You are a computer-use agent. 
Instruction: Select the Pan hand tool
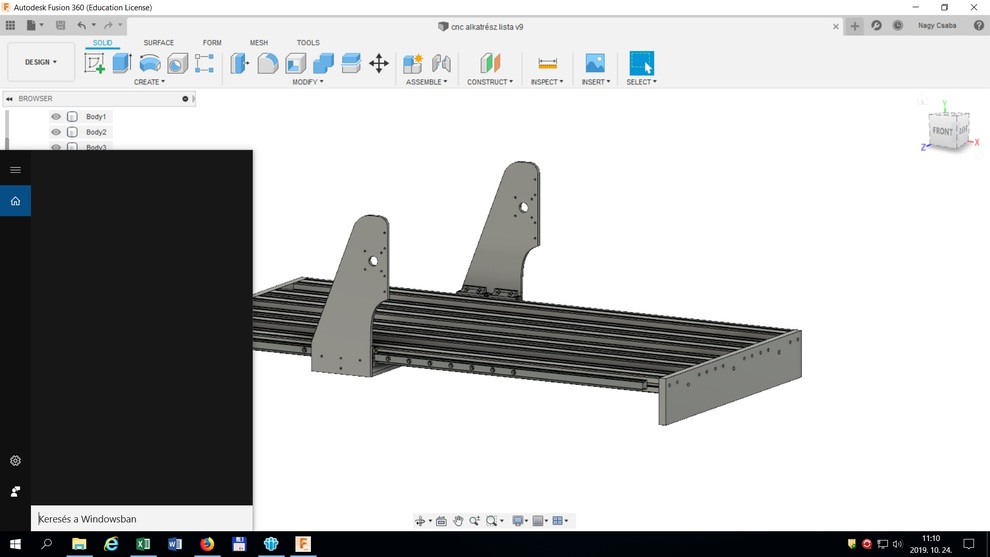point(458,521)
